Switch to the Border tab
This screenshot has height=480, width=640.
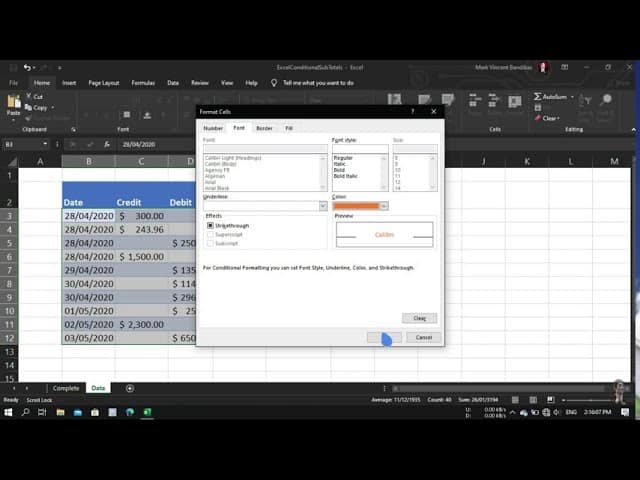click(x=264, y=128)
